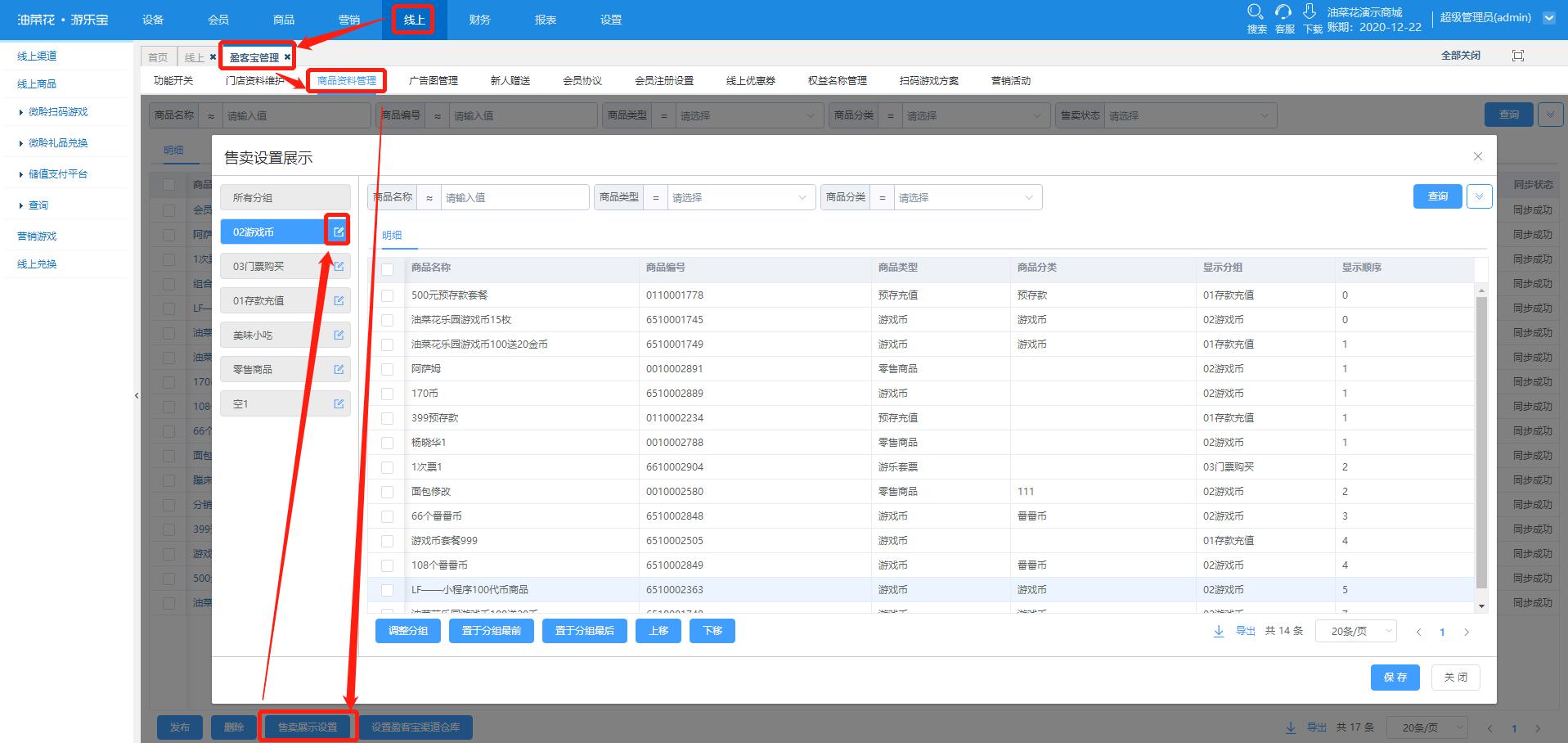This screenshot has width=1568, height=743.
Task: Expand advanced filters on background page
Action: [1550, 115]
